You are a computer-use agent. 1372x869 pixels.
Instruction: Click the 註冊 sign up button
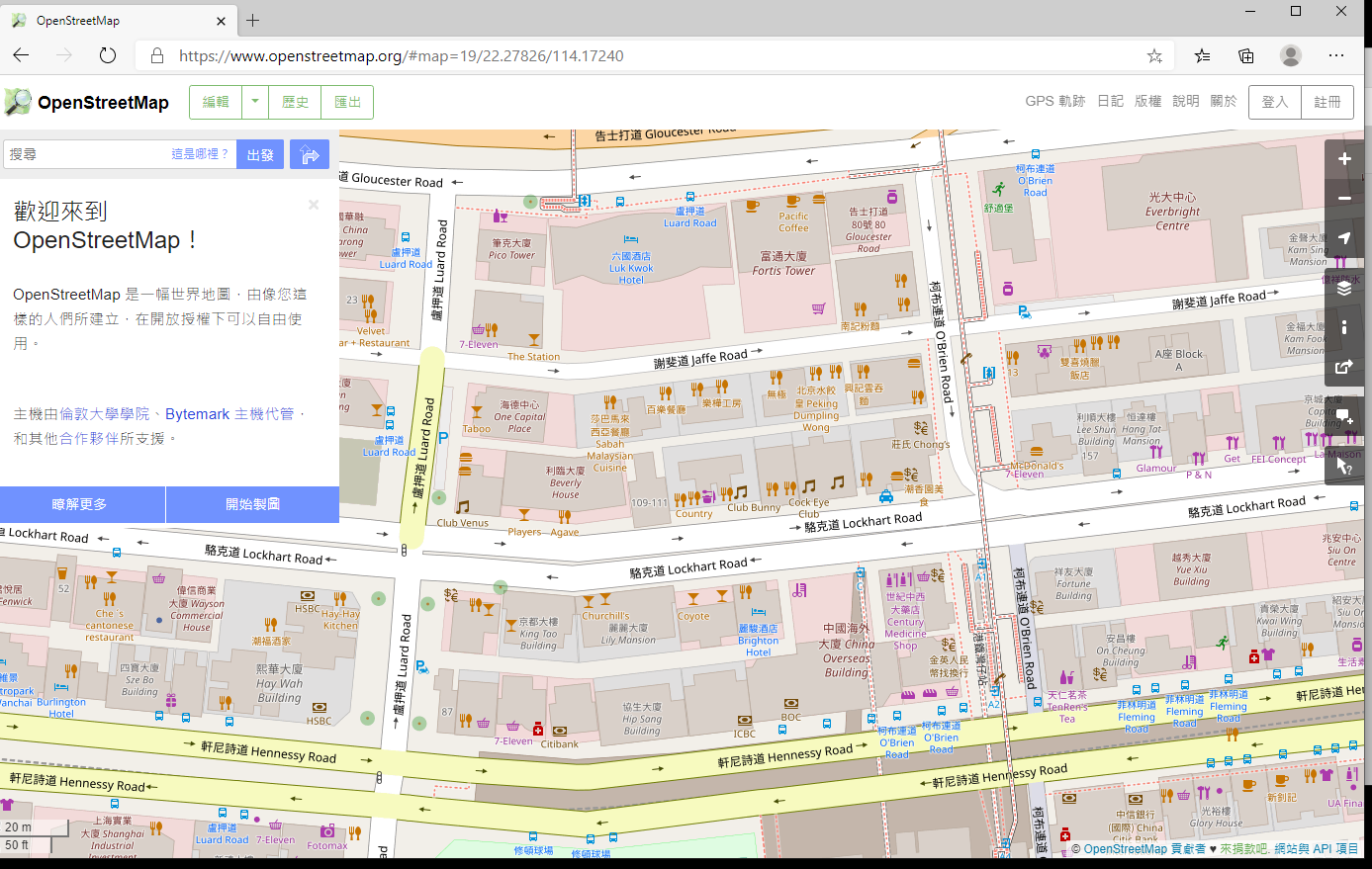(x=1327, y=102)
